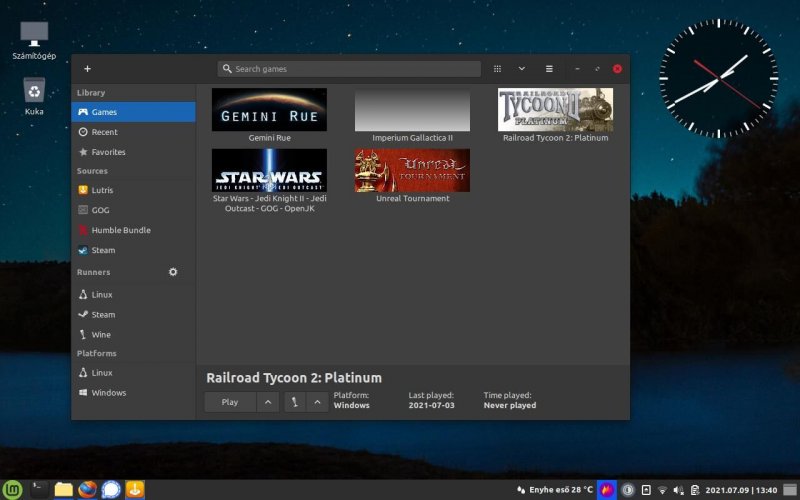Image resolution: width=800 pixels, height=500 pixels.
Task: Launch the terminal from the taskbar
Action: [39, 490]
